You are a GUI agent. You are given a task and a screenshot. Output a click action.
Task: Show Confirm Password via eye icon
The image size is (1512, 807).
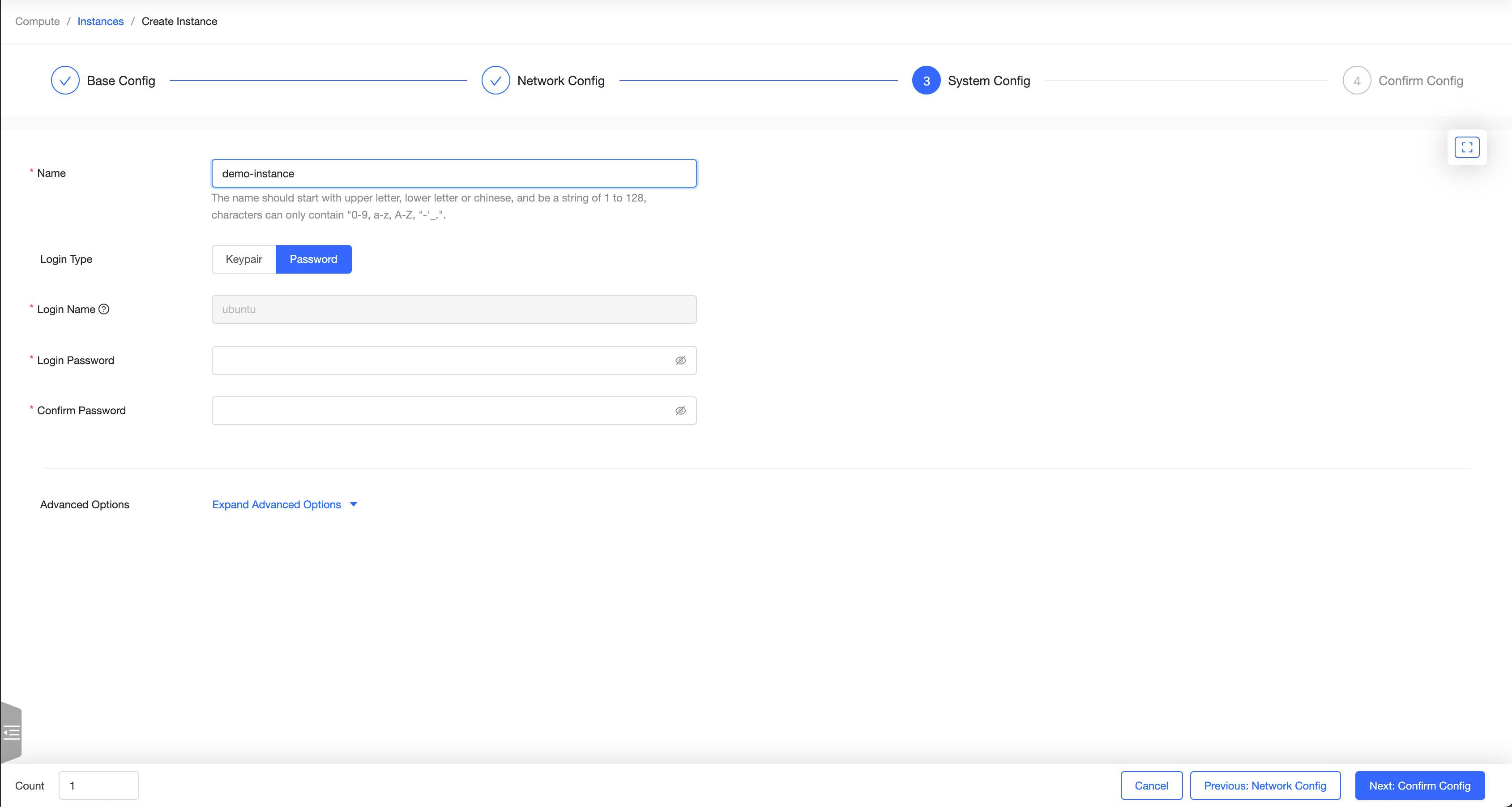click(x=680, y=411)
